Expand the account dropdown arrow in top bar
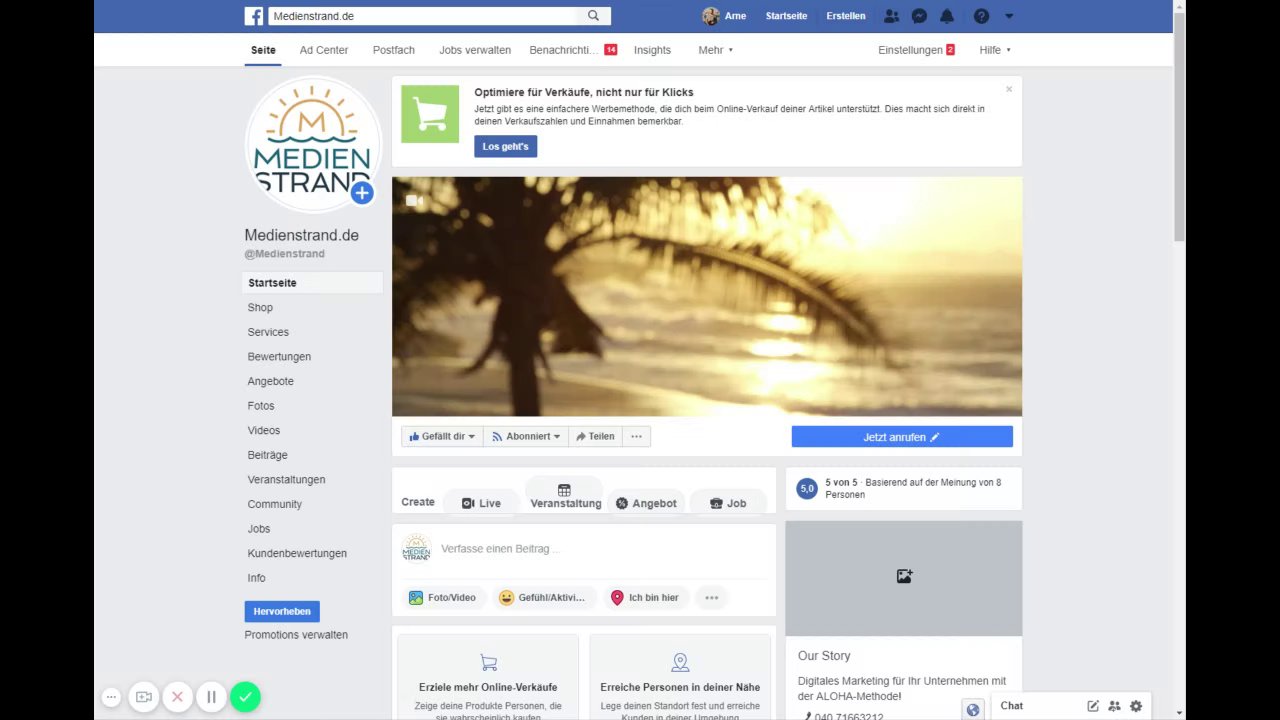1280x720 pixels. [x=1008, y=16]
